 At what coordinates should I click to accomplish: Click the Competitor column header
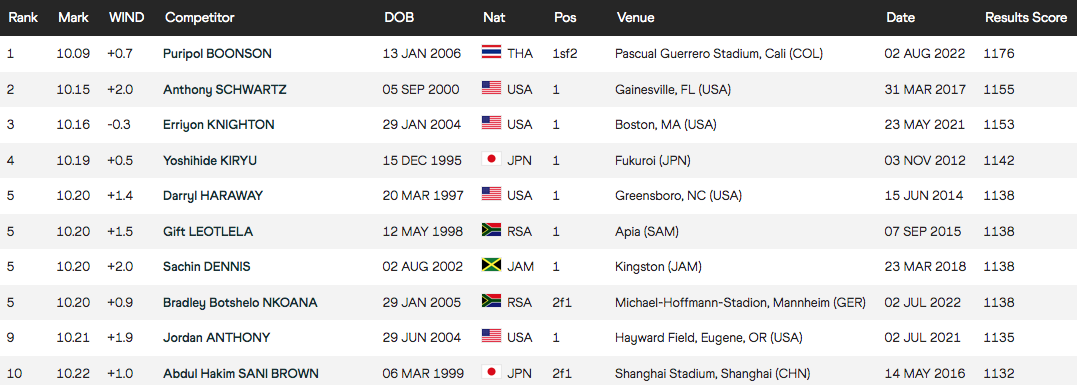pos(200,18)
